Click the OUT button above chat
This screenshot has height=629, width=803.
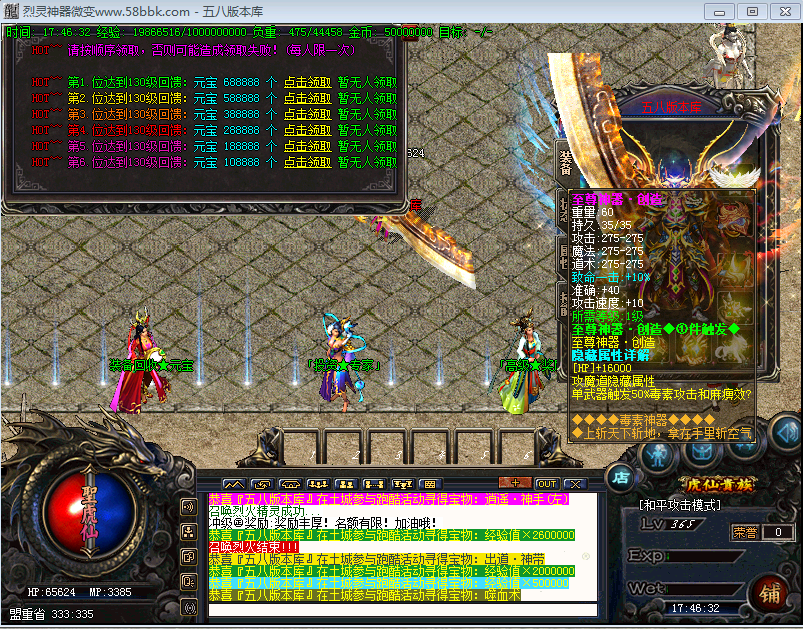547,484
